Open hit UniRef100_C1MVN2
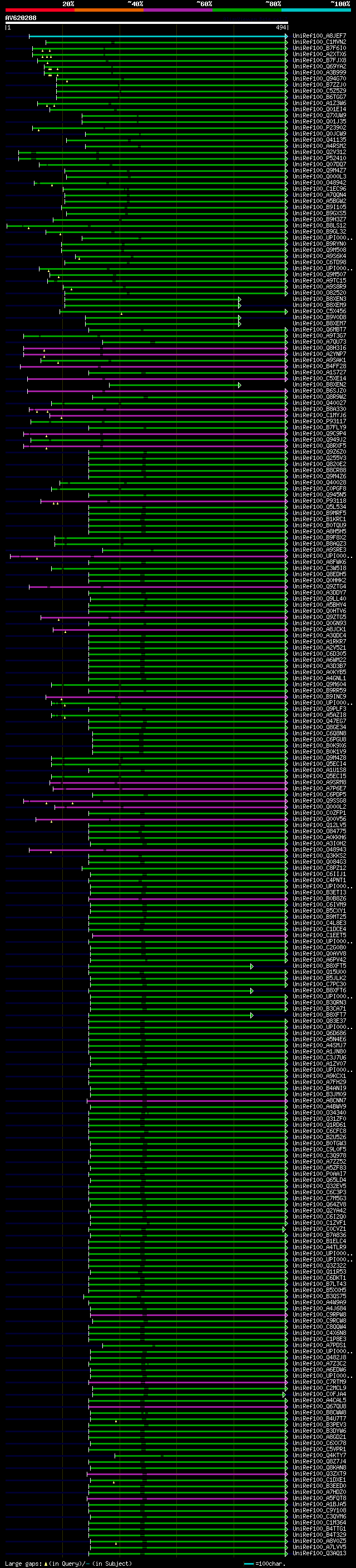356x1568 pixels. click(x=319, y=43)
